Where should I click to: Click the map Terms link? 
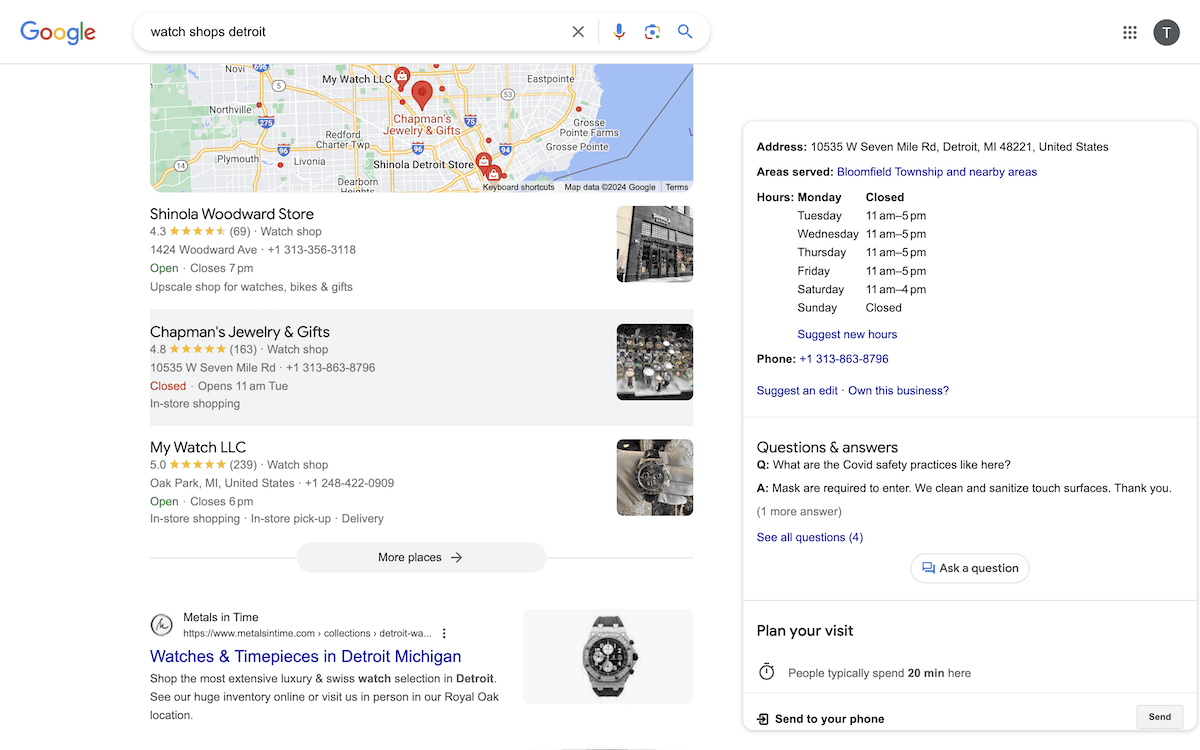click(677, 187)
